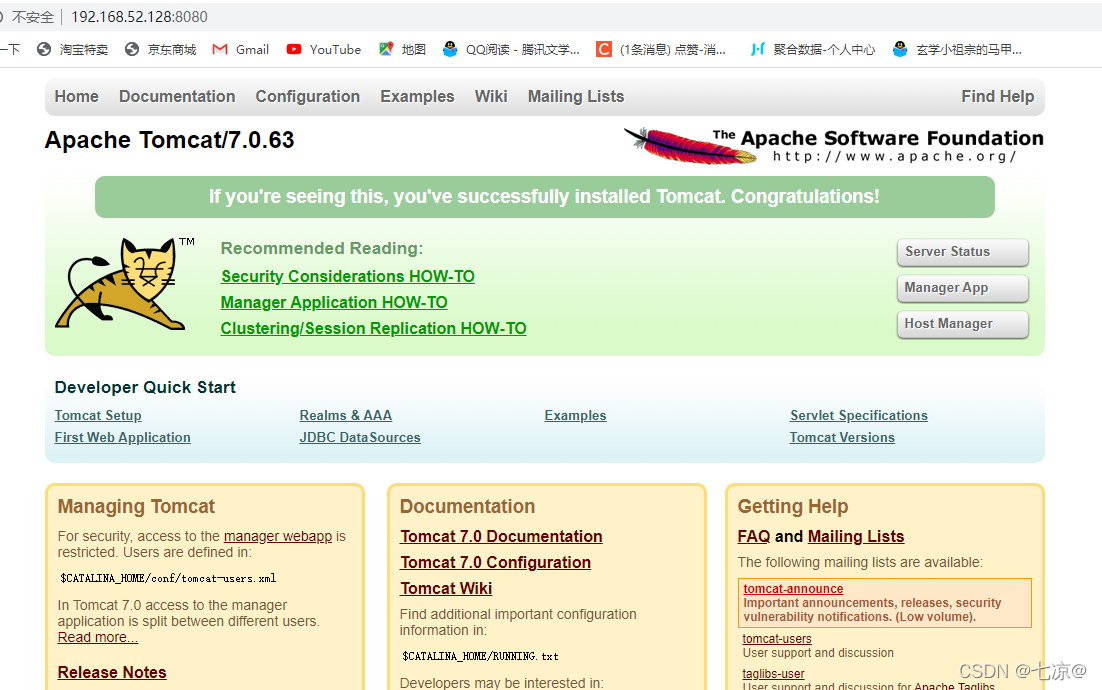
Task: Open the JDBC DataSources link
Action: point(360,437)
